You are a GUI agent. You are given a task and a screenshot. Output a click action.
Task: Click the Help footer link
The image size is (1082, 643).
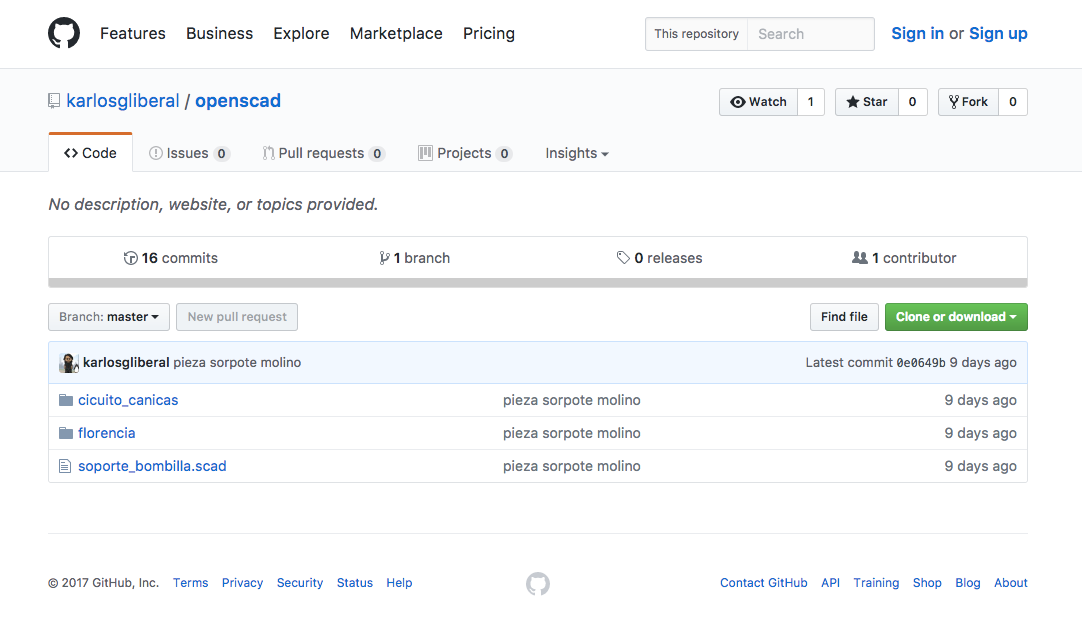(x=399, y=583)
